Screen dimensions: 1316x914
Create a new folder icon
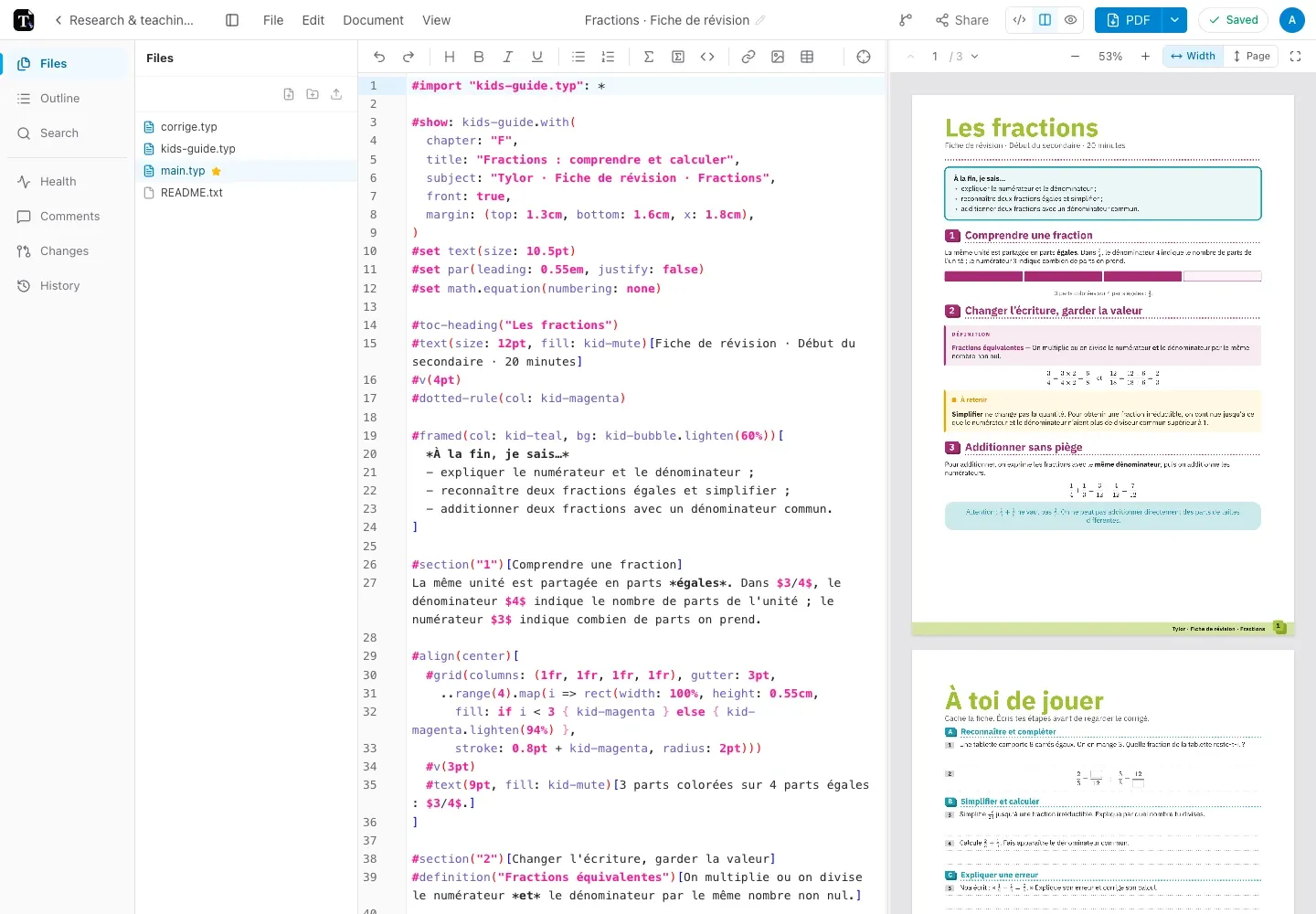point(313,94)
